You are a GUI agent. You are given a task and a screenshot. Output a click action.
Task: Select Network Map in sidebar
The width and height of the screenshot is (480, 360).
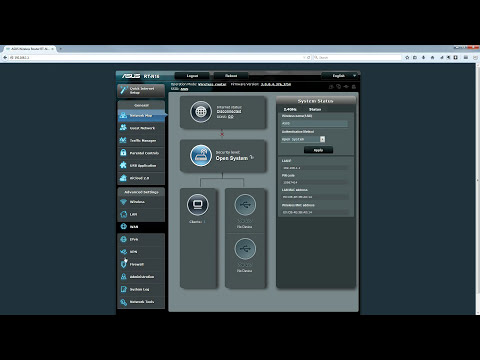(141, 115)
